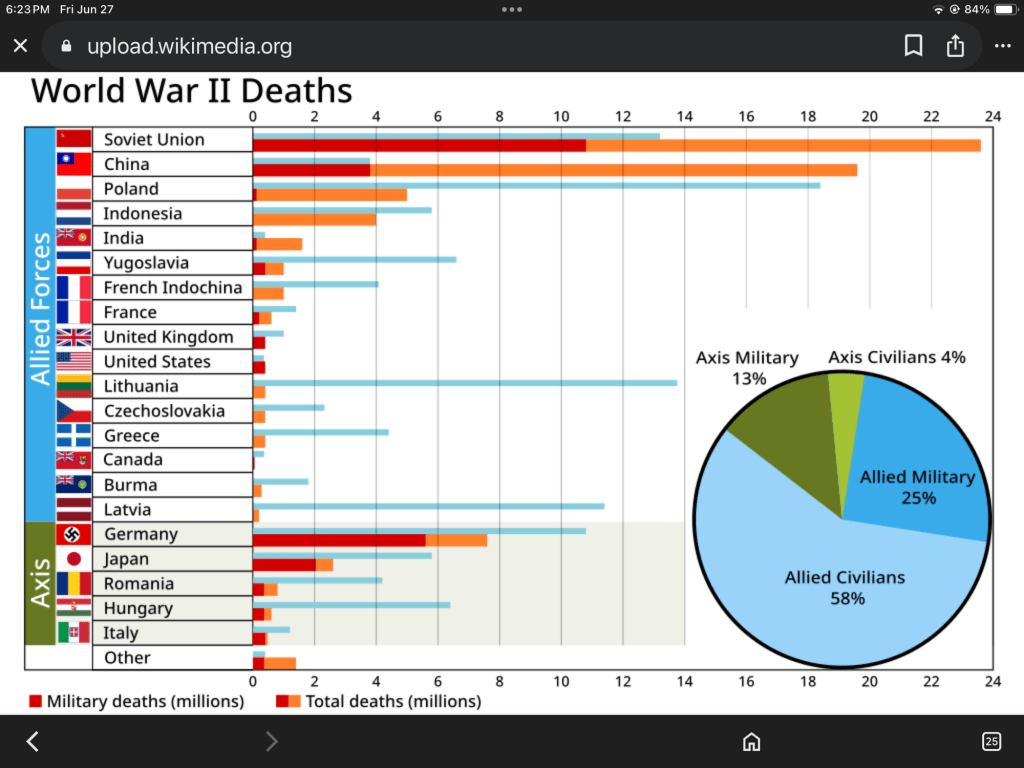Go back using the left chevron
The height and width of the screenshot is (768, 1024).
point(32,741)
